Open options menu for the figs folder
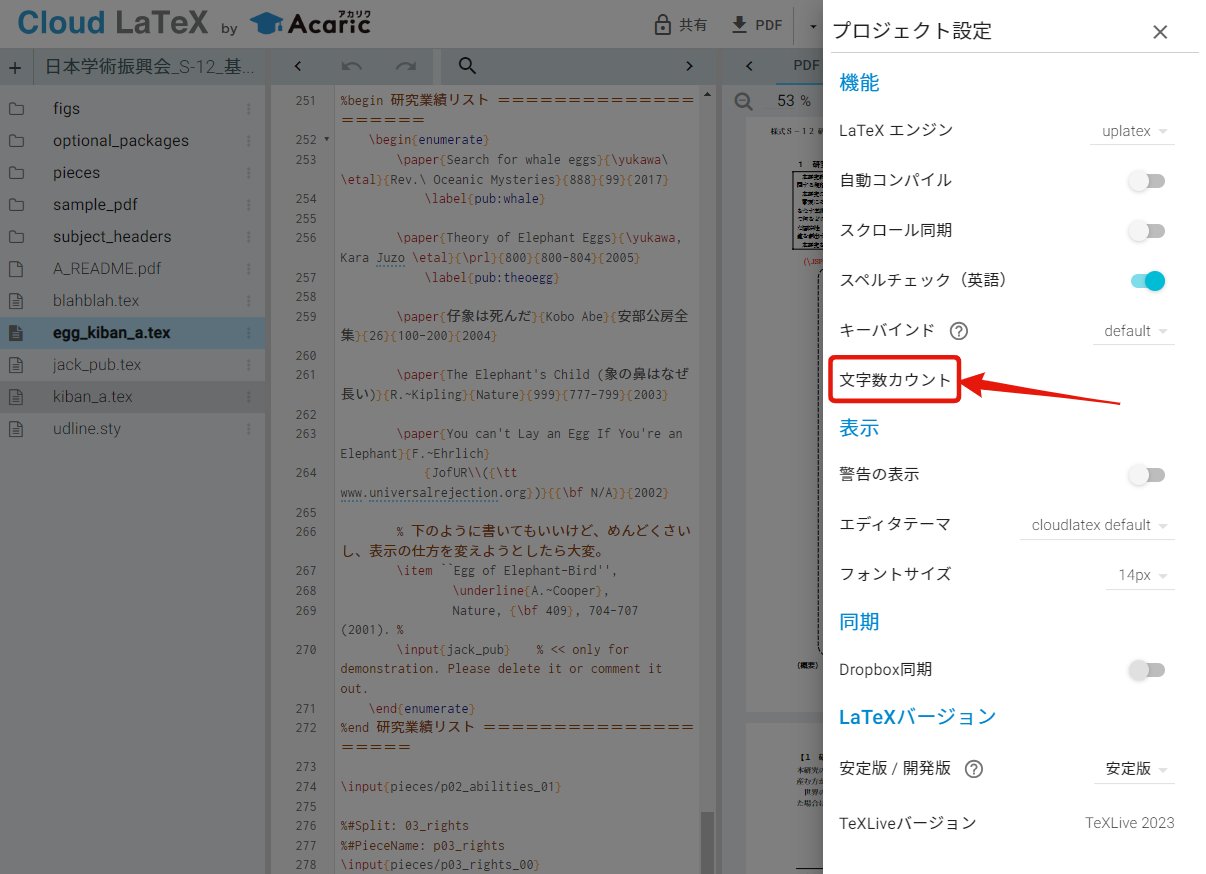1206x874 pixels. click(249, 109)
